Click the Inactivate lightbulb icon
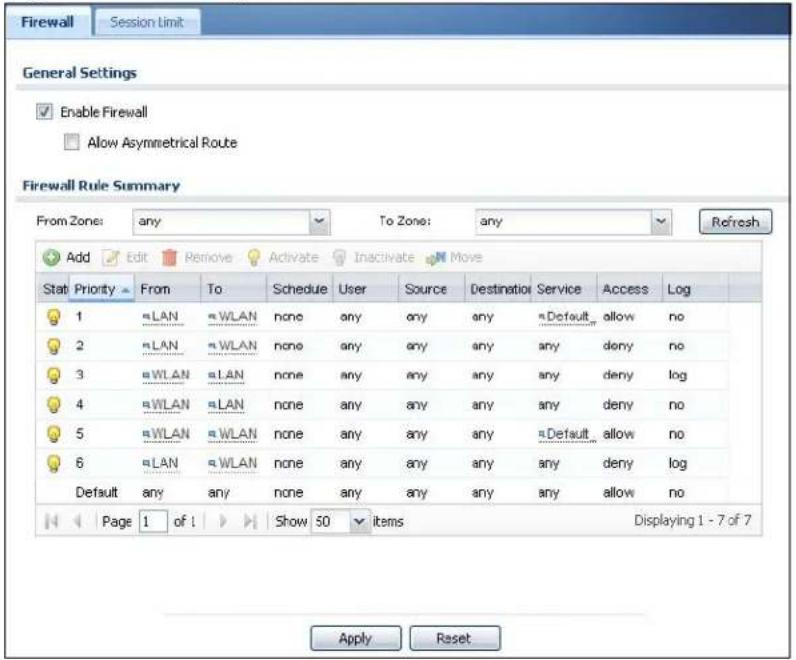Viewport: 796px width, 660px height. (x=339, y=257)
